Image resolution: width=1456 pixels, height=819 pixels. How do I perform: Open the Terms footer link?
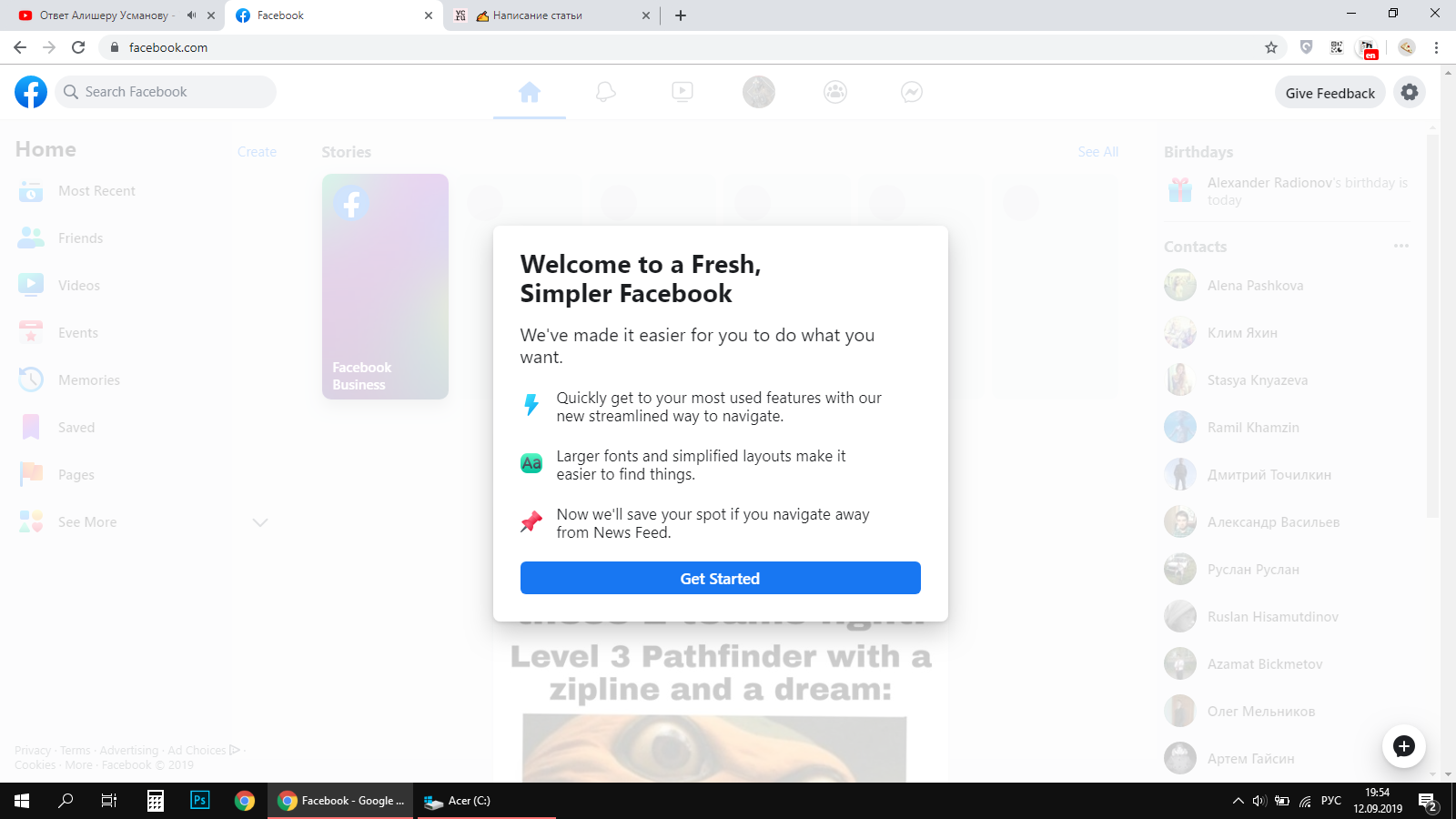tap(76, 751)
